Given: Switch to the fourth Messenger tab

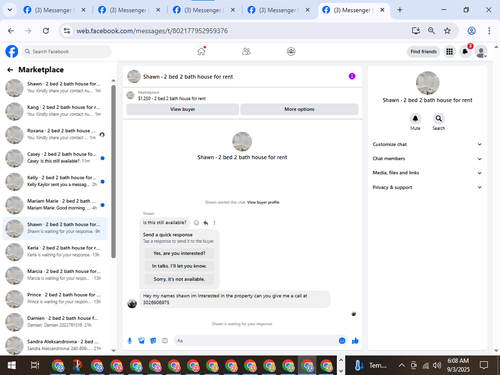Looking at the screenshot, I should click(278, 10).
